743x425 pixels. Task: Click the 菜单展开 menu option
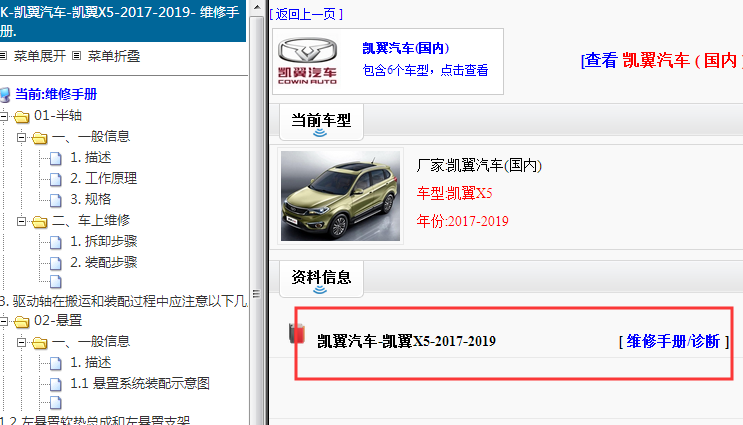click(x=39, y=56)
